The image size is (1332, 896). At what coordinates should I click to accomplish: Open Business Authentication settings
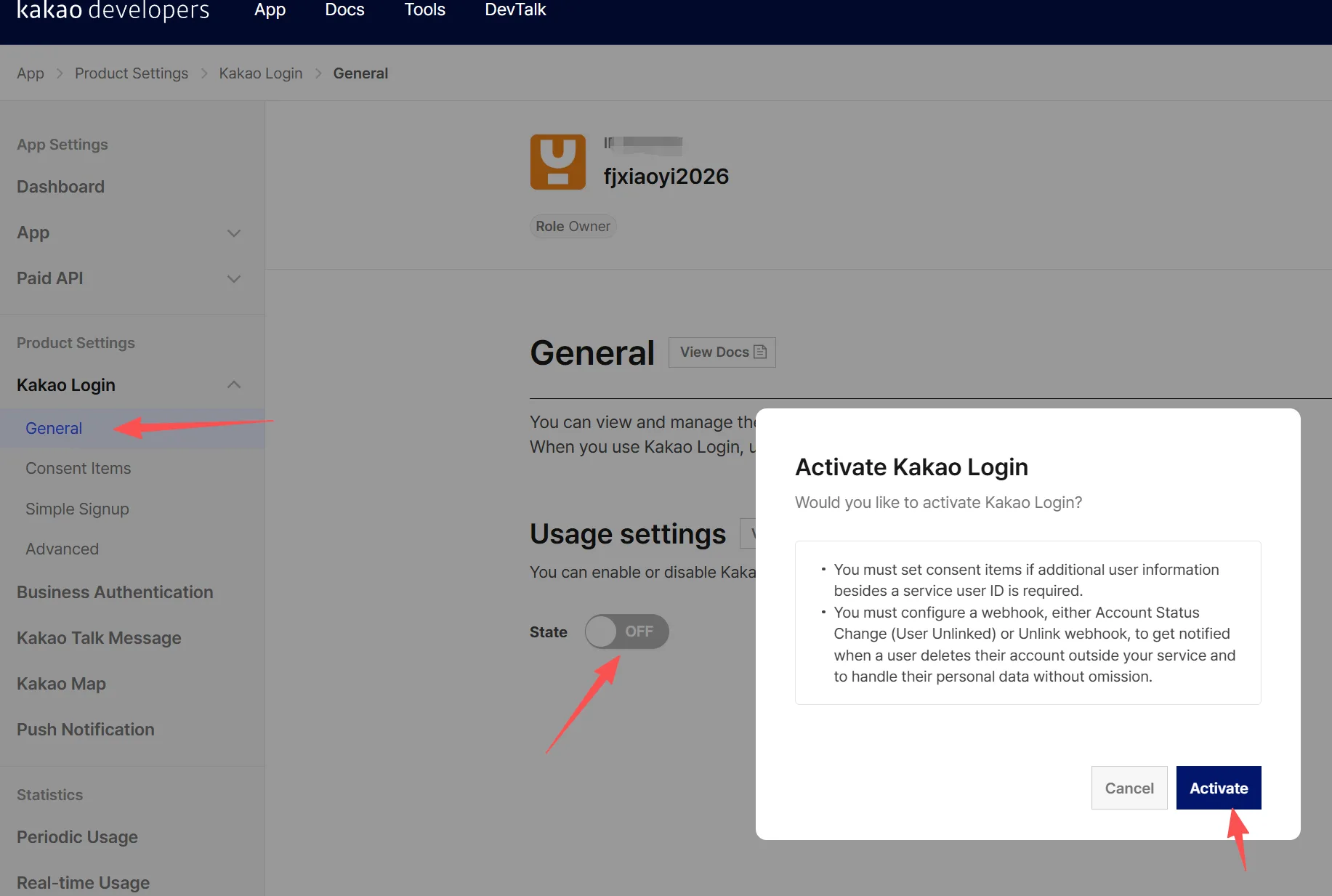[x=115, y=592]
